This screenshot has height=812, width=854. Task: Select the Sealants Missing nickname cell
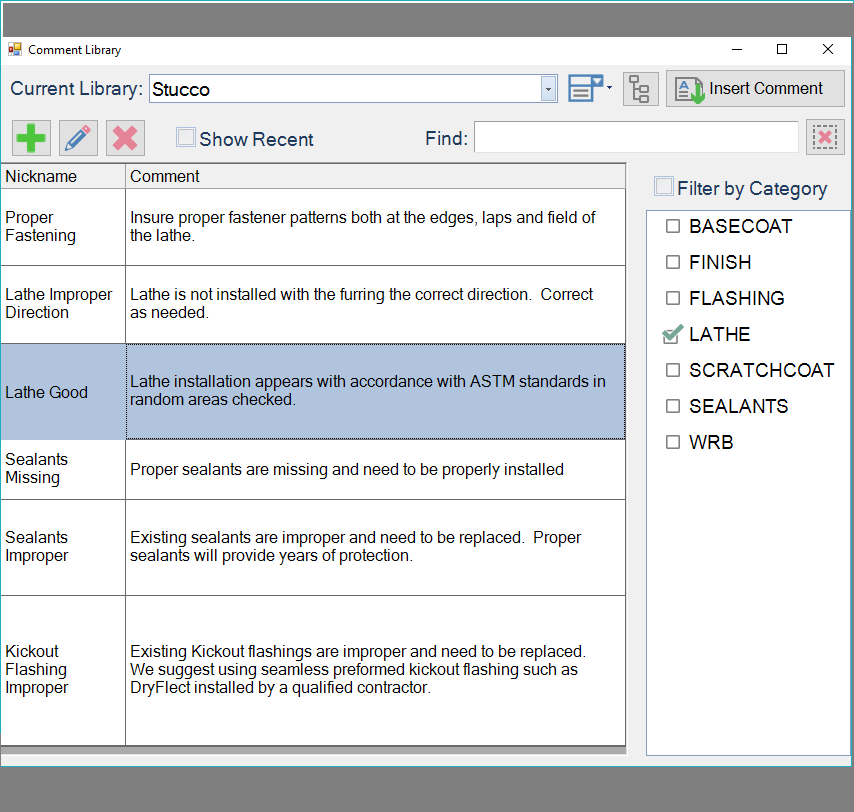63,469
